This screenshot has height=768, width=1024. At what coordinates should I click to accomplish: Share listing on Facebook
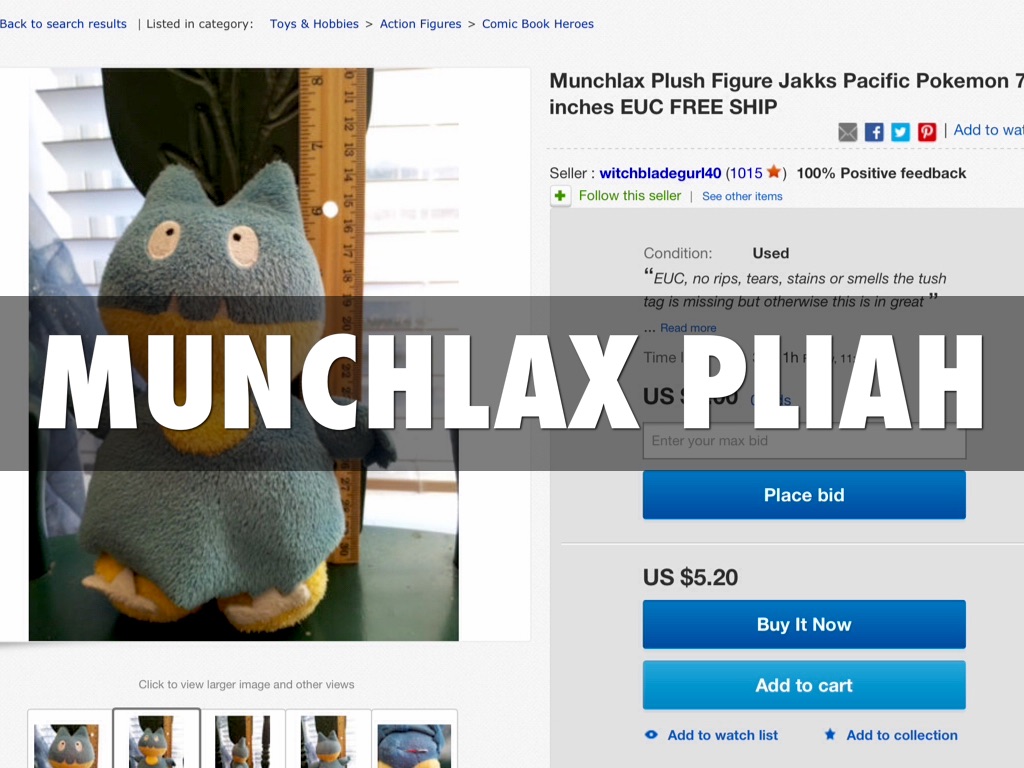tap(874, 132)
